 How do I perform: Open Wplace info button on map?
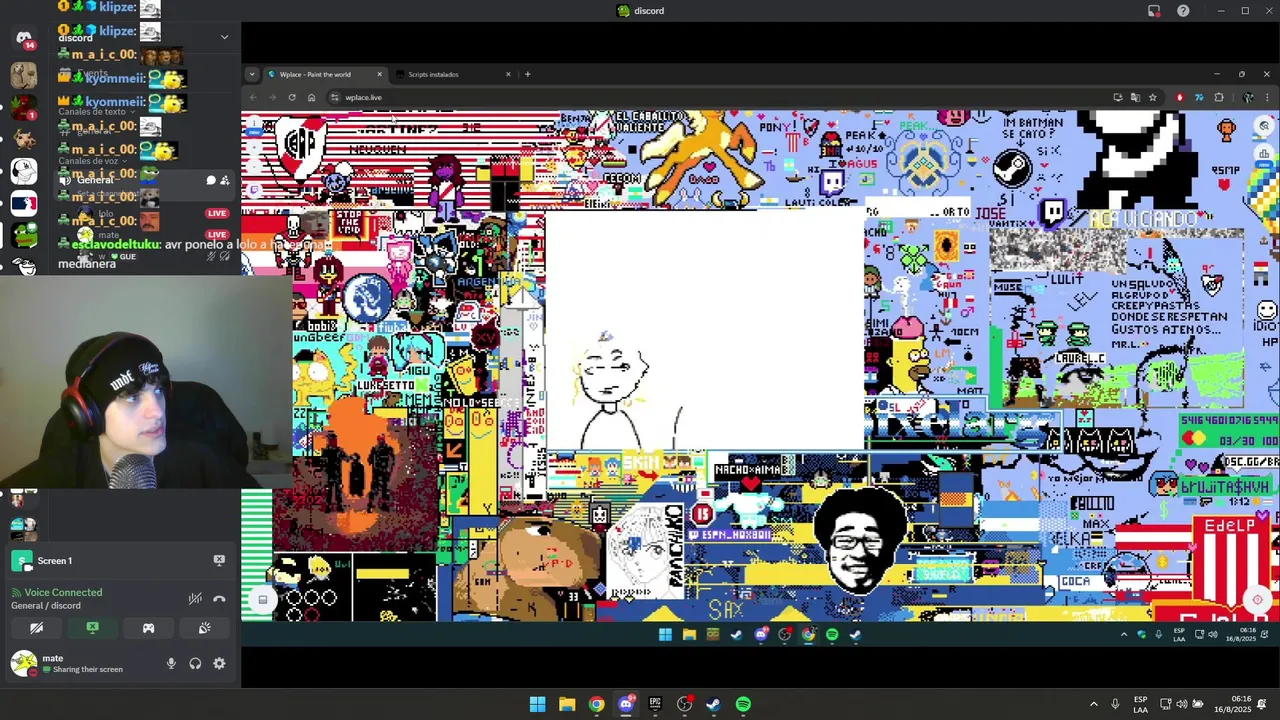click(254, 126)
